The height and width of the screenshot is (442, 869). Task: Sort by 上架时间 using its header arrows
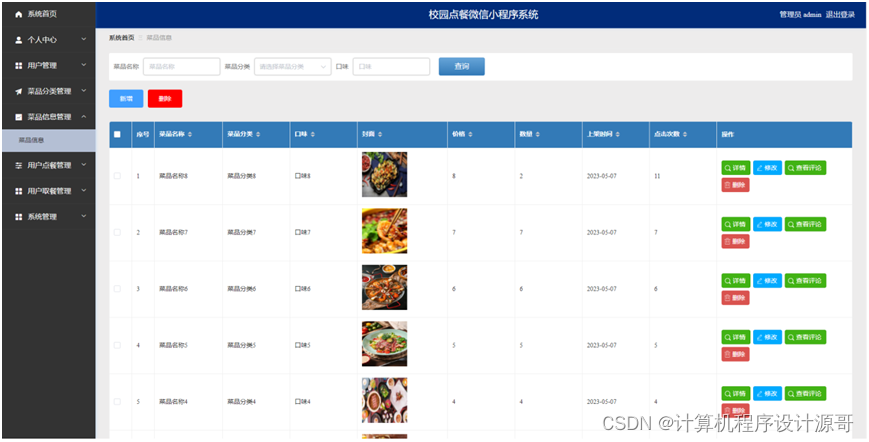click(x=617, y=135)
